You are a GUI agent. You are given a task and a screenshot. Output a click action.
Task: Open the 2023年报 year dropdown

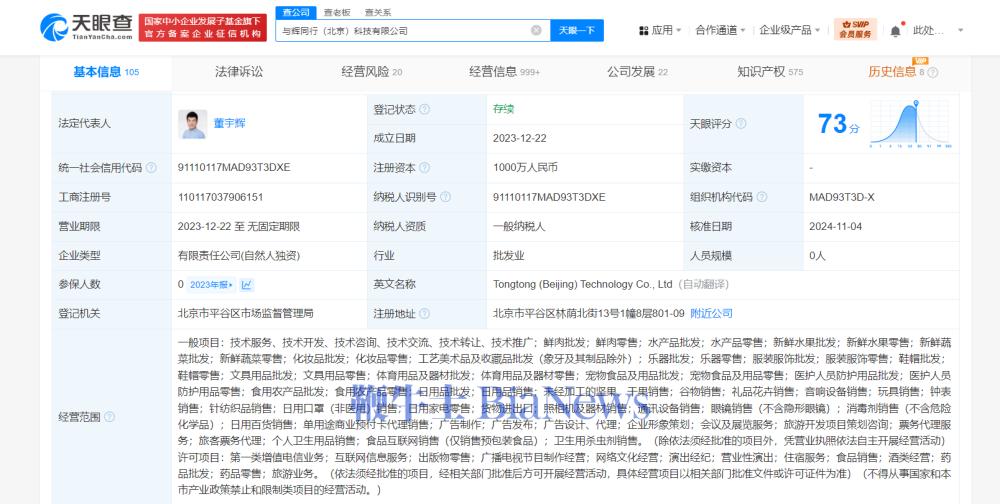(212, 285)
